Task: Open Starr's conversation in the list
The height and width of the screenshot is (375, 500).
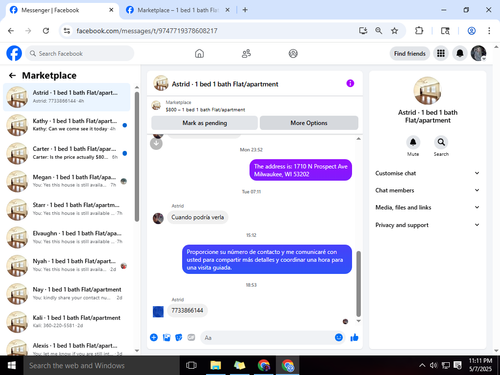Action: pos(67,209)
